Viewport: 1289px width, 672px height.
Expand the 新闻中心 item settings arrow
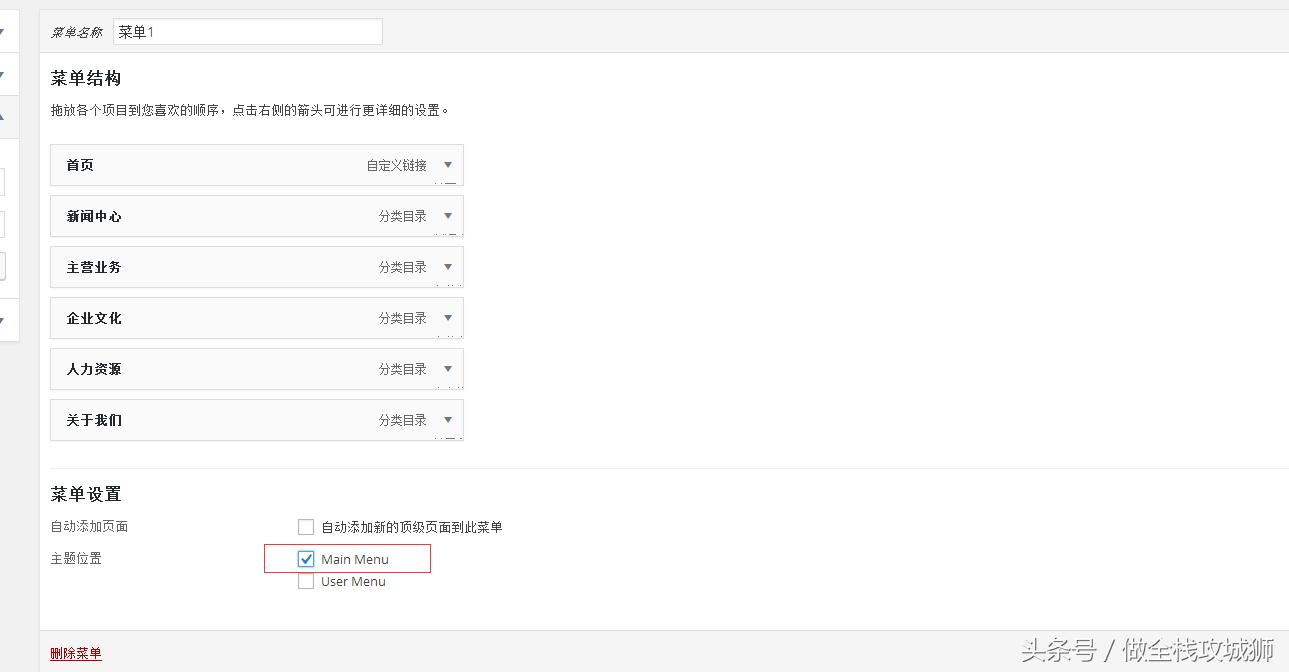(447, 216)
